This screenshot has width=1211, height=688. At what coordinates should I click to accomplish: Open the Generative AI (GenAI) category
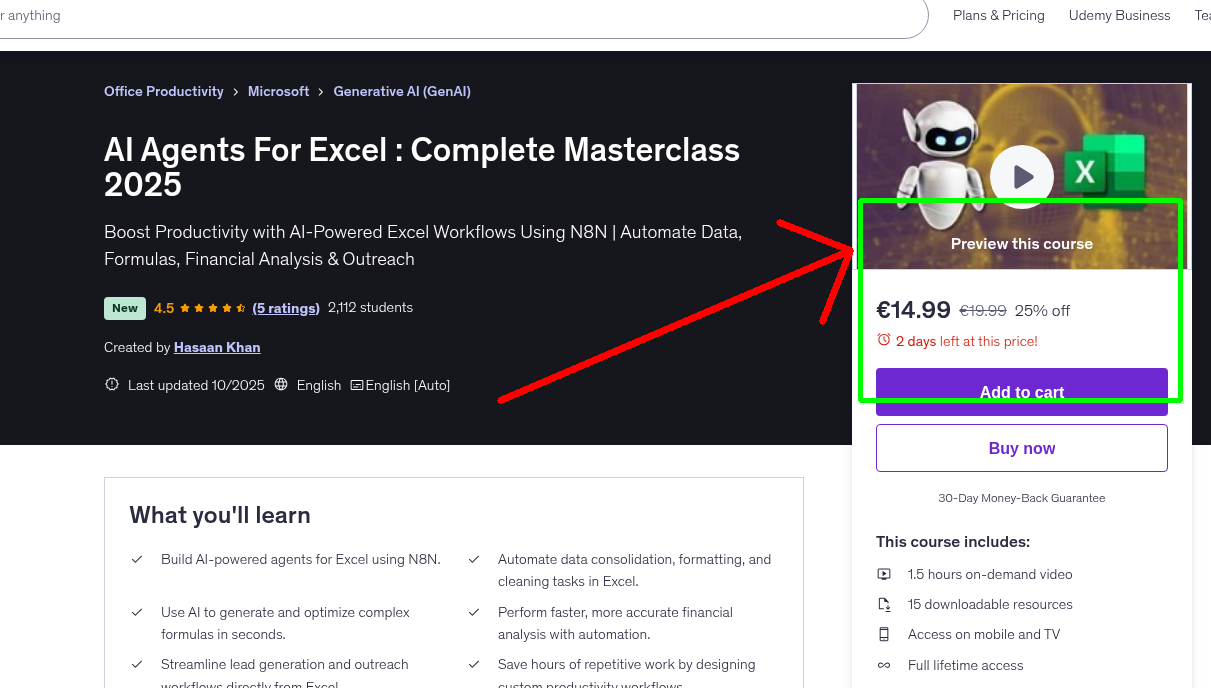(402, 91)
